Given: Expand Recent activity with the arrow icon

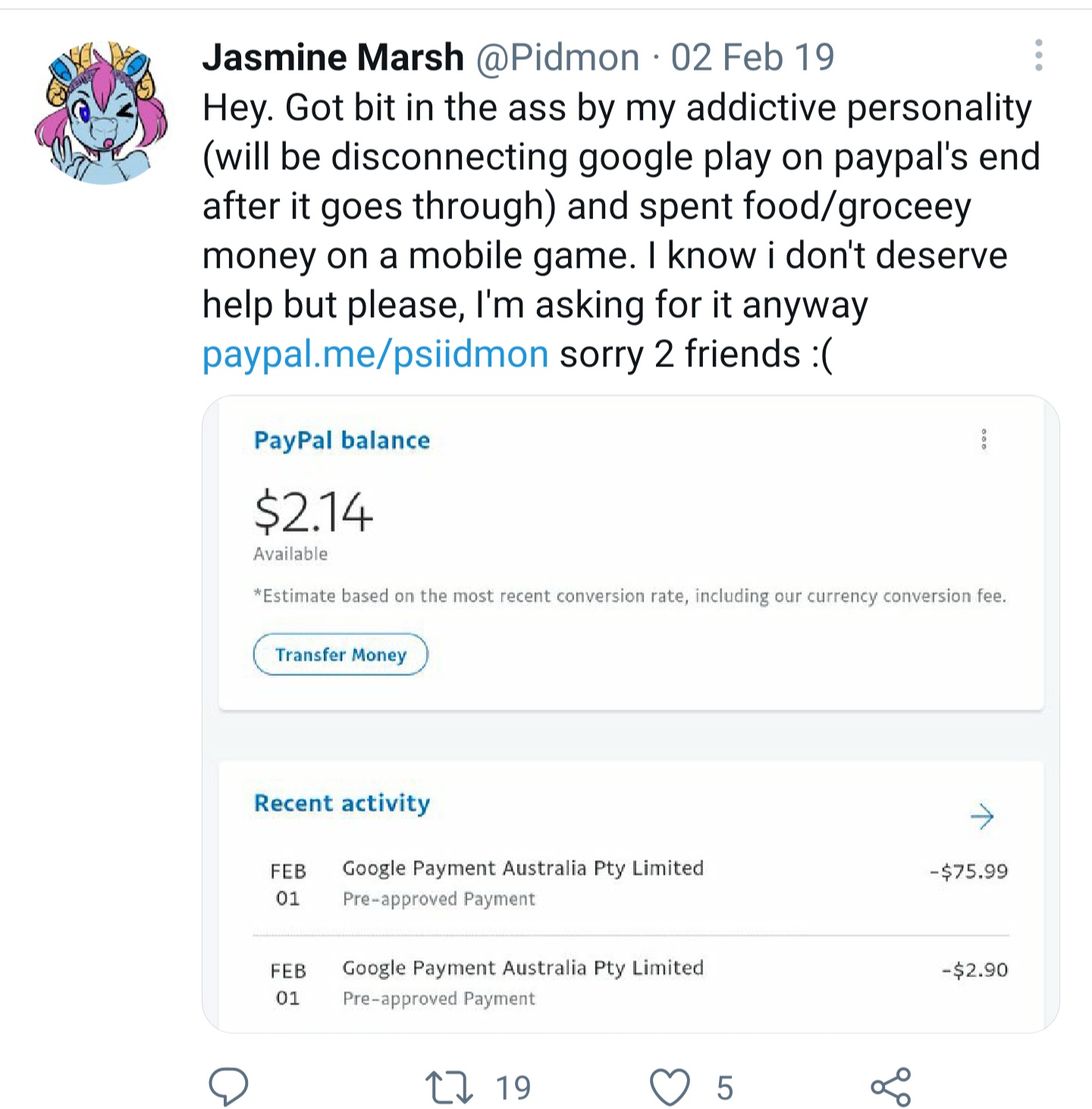Looking at the screenshot, I should click(x=982, y=816).
